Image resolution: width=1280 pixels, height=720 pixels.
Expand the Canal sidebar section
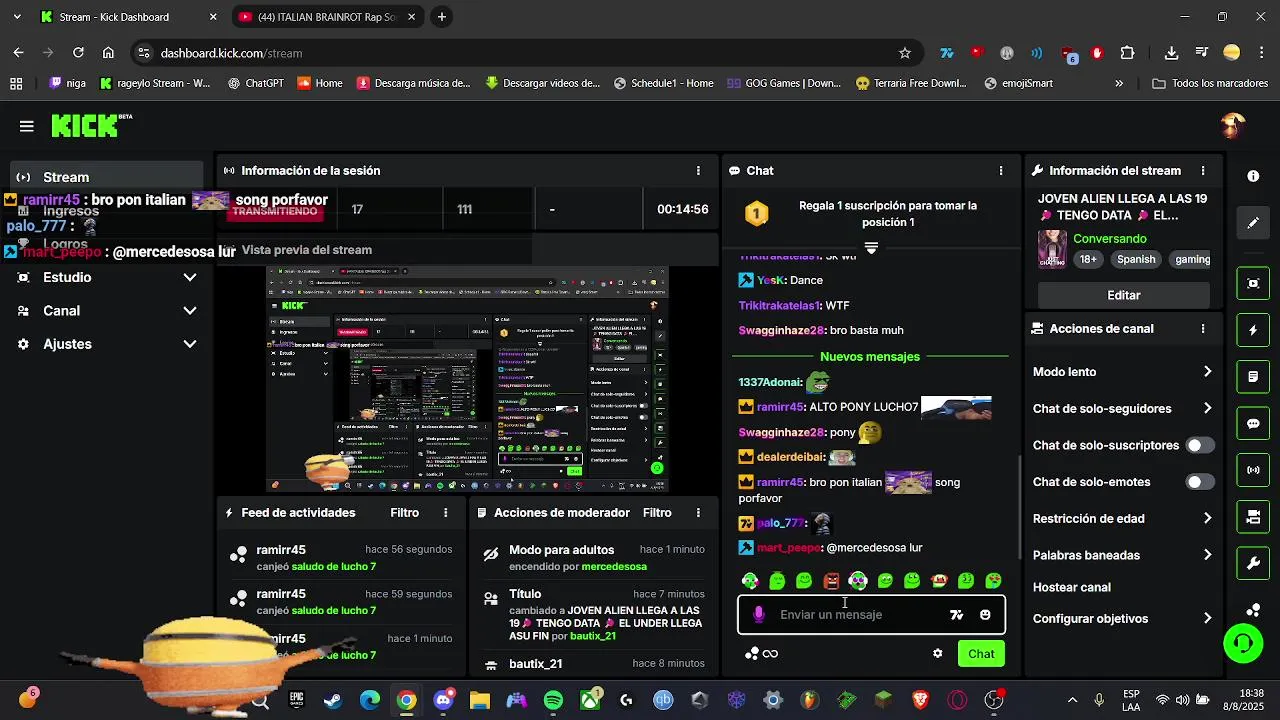[x=107, y=311]
